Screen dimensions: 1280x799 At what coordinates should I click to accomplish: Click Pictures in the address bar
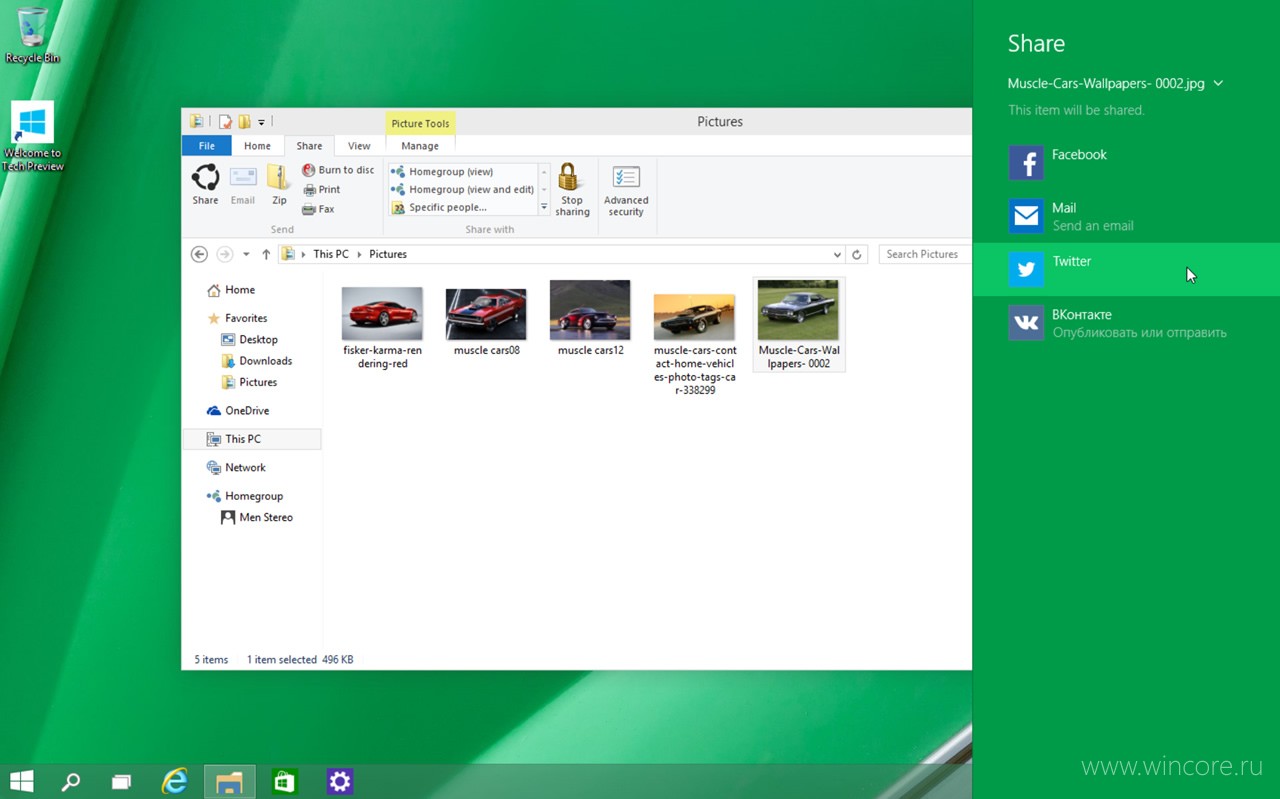tap(388, 254)
